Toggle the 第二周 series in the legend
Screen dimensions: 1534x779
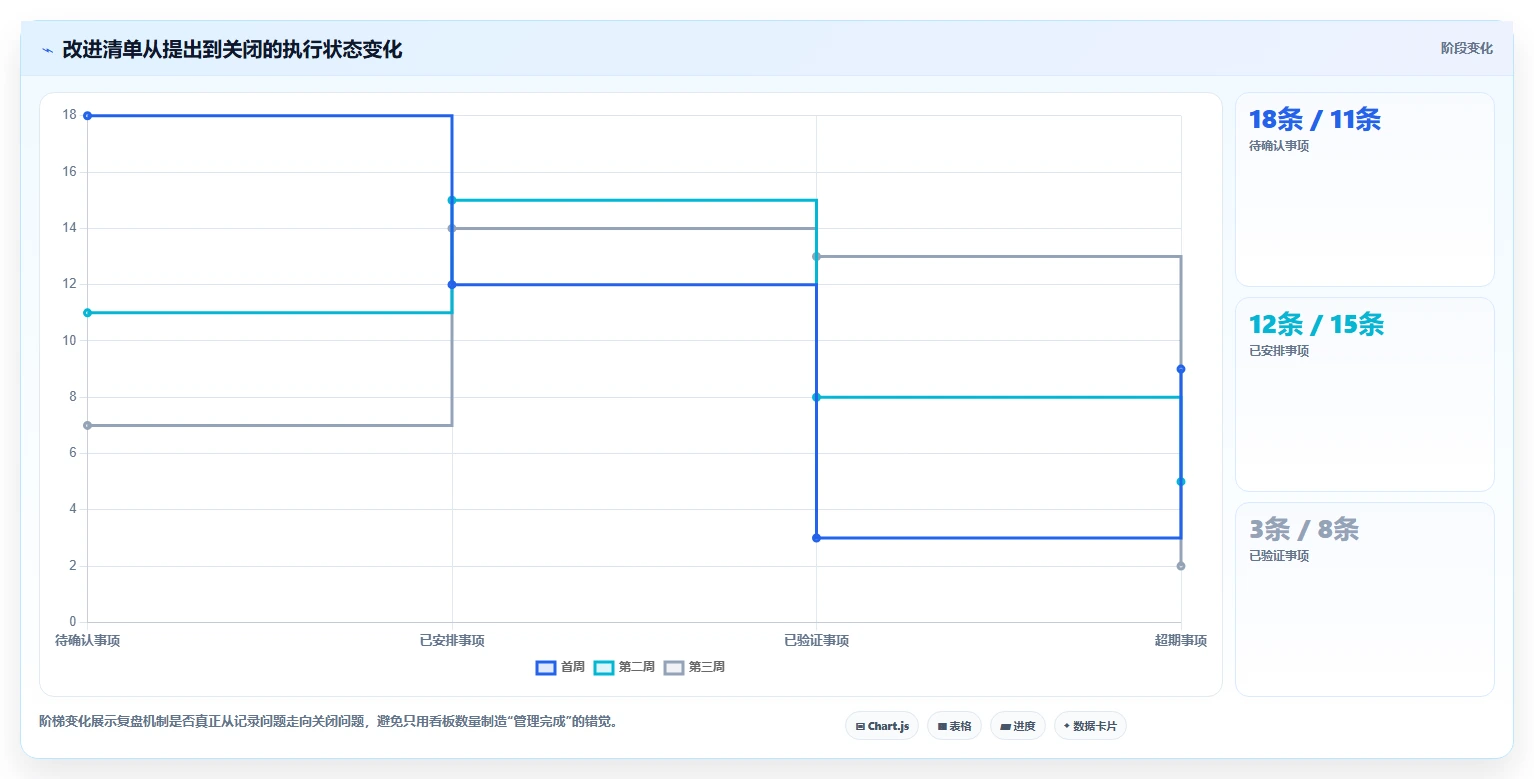click(624, 667)
